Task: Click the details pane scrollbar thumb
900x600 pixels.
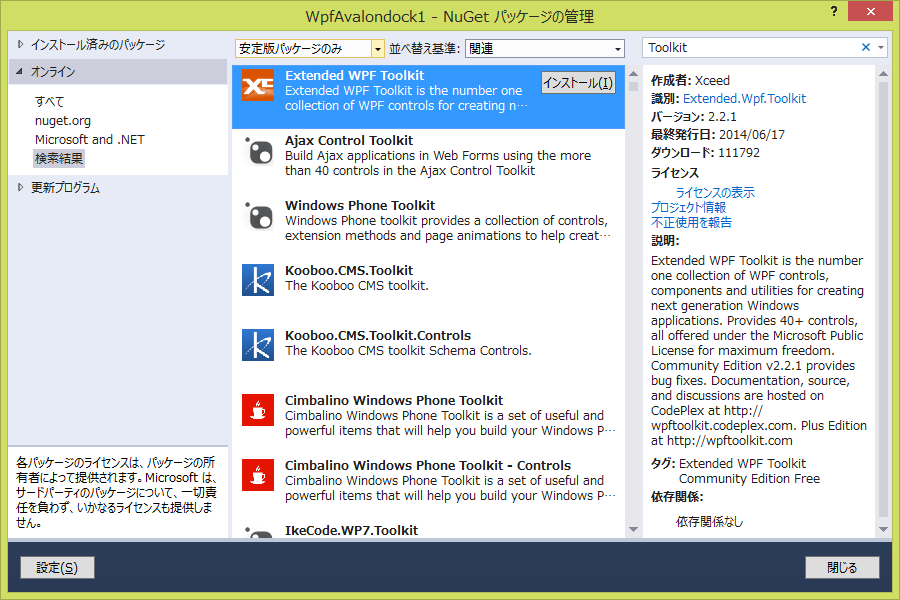Action: pos(883,299)
